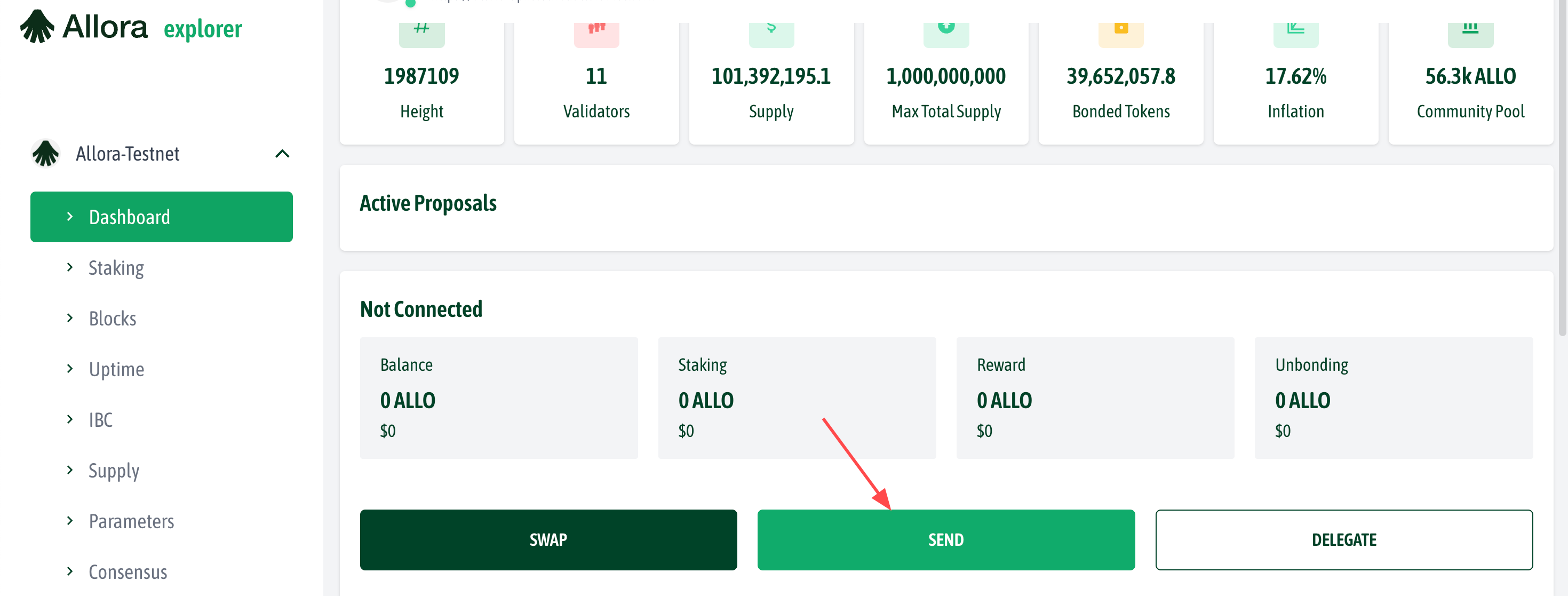This screenshot has width=1568, height=596.
Task: Collapse the Allora-Testnet menu using the chevron
Action: (x=282, y=154)
